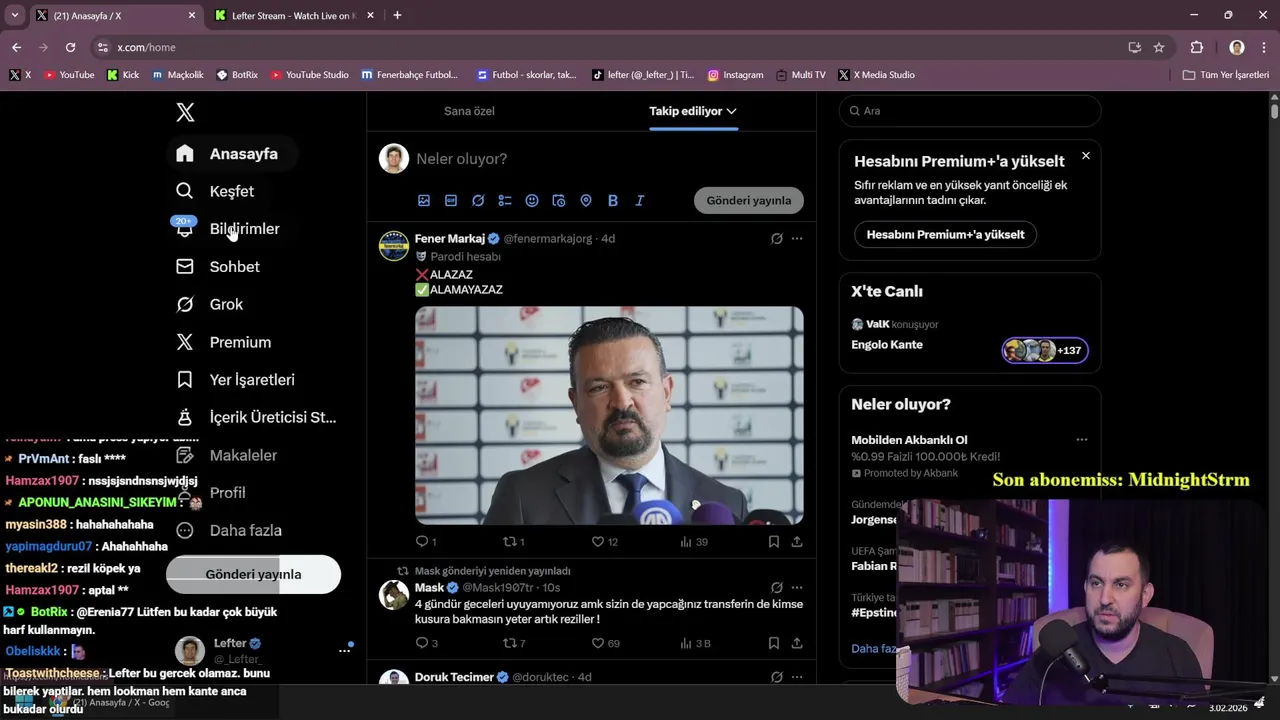Click the X logo in sidebar

[x=185, y=112]
